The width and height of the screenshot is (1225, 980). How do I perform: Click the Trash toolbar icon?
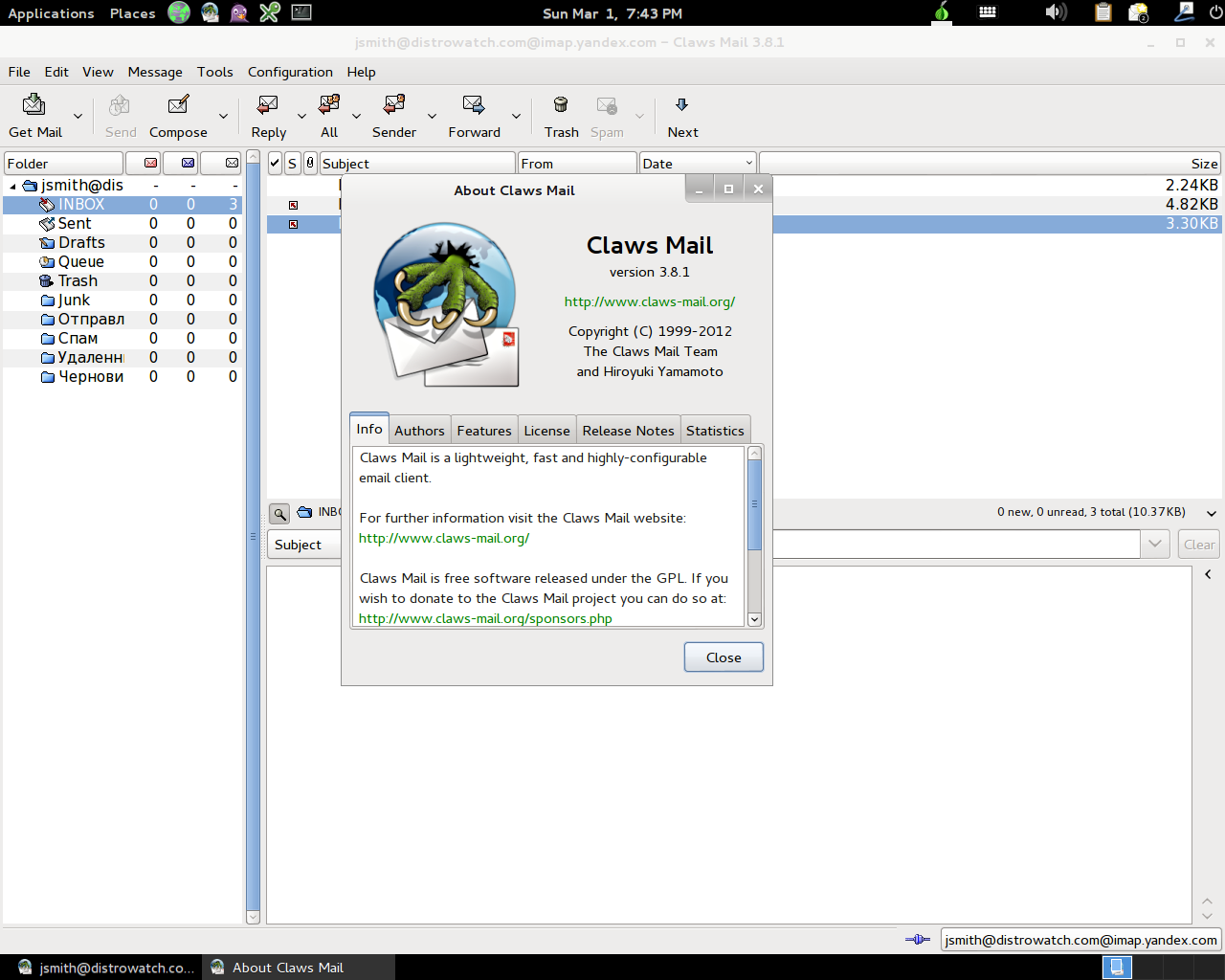click(561, 103)
